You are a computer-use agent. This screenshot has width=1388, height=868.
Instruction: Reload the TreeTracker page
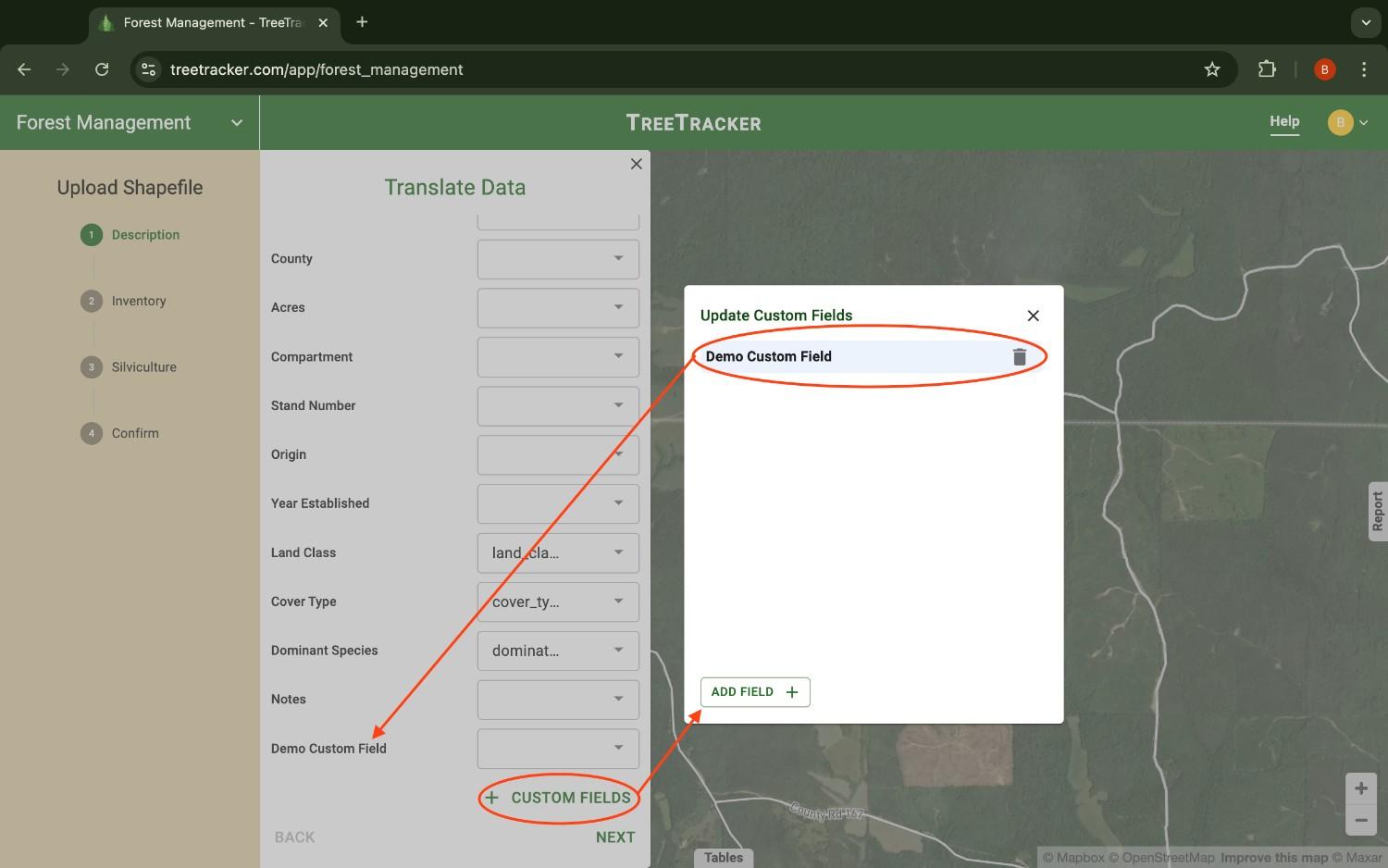point(102,69)
